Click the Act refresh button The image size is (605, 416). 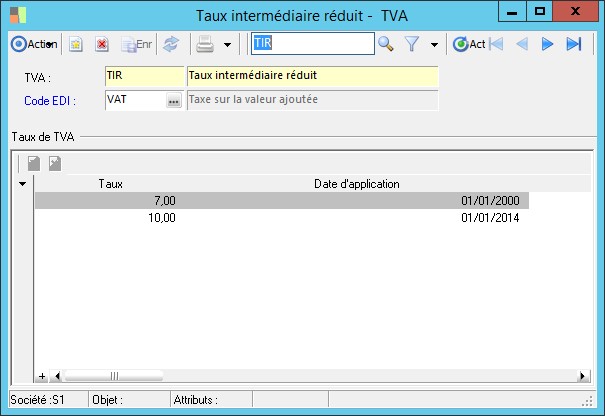click(469, 44)
